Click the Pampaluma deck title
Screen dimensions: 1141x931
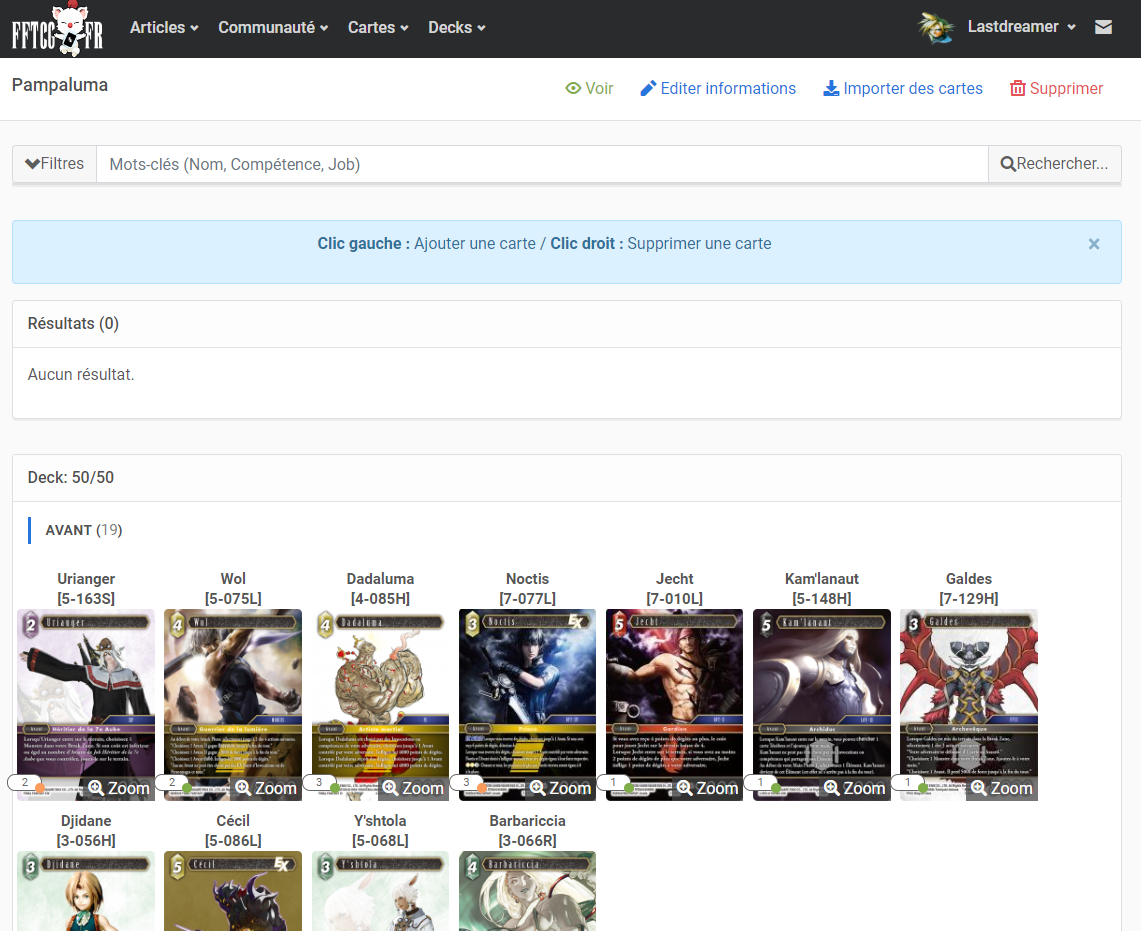click(60, 85)
